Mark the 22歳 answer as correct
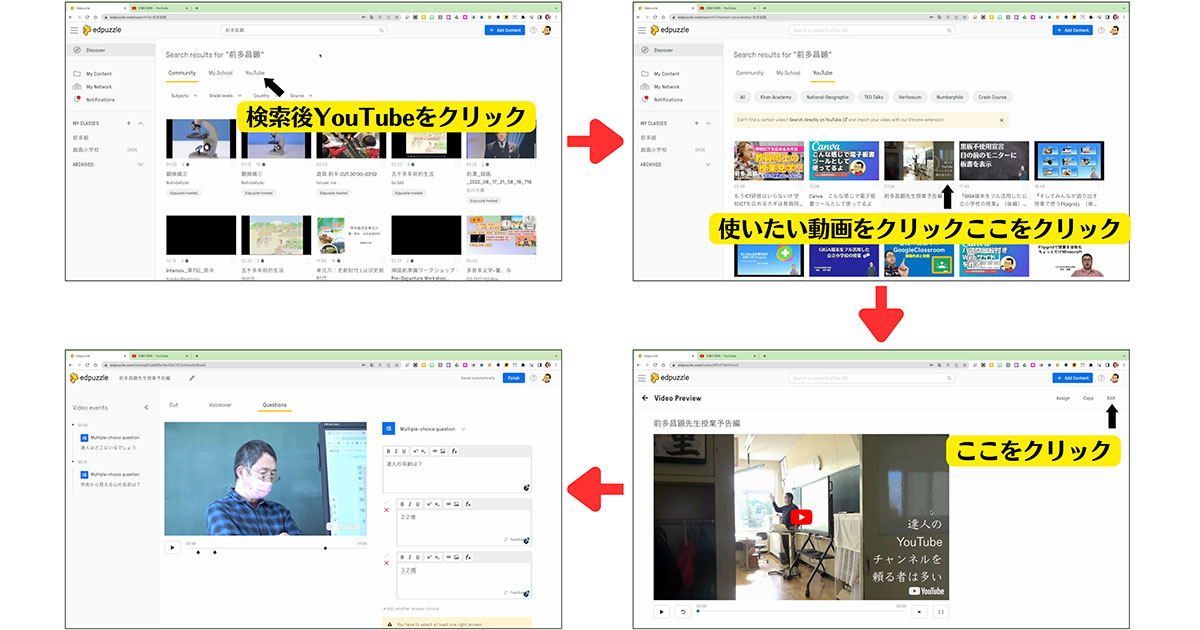 388,501
